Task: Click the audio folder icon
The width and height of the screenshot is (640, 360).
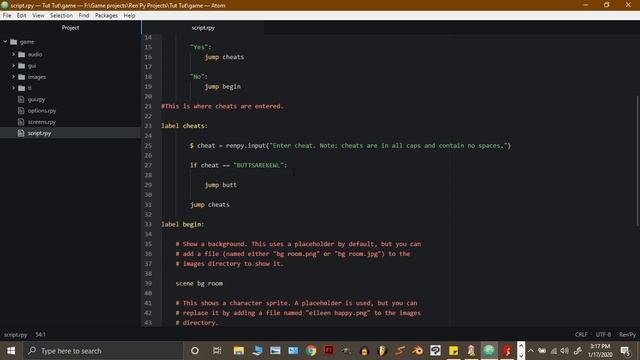Action: (x=22, y=54)
